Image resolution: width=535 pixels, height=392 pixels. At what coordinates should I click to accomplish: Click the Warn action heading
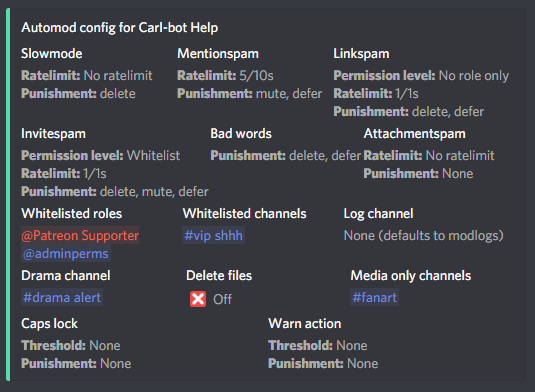click(x=304, y=323)
